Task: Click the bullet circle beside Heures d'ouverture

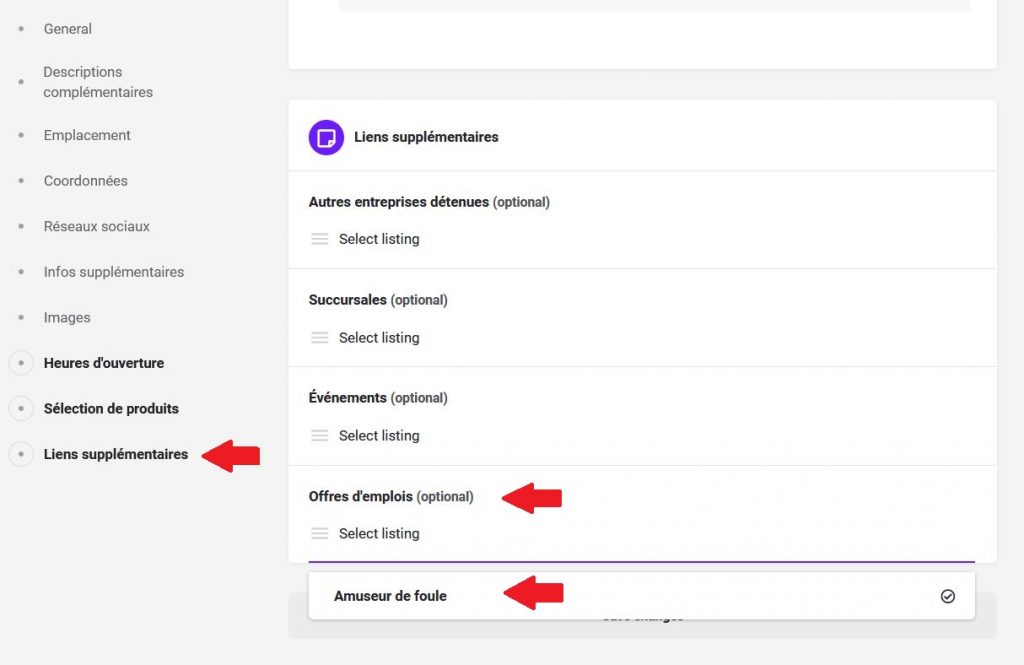Action: 21,363
